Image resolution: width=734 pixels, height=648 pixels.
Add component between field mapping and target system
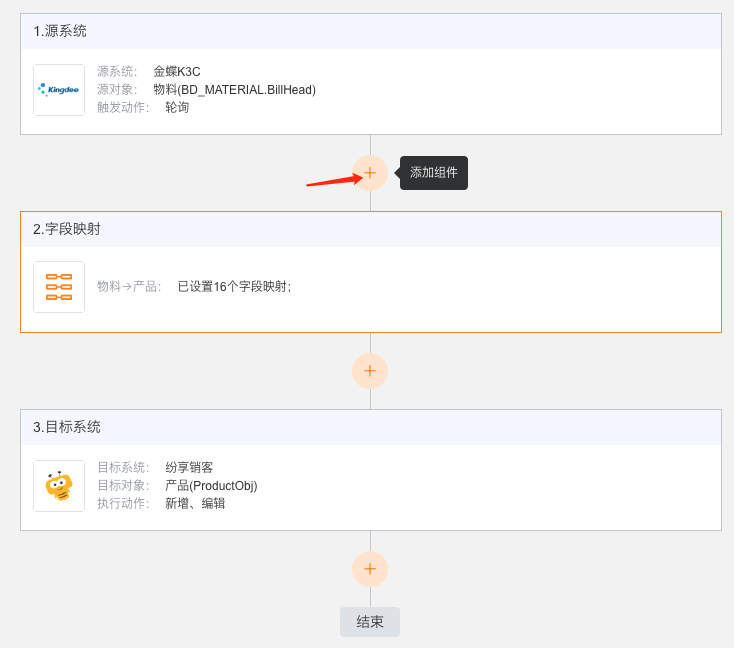point(370,371)
